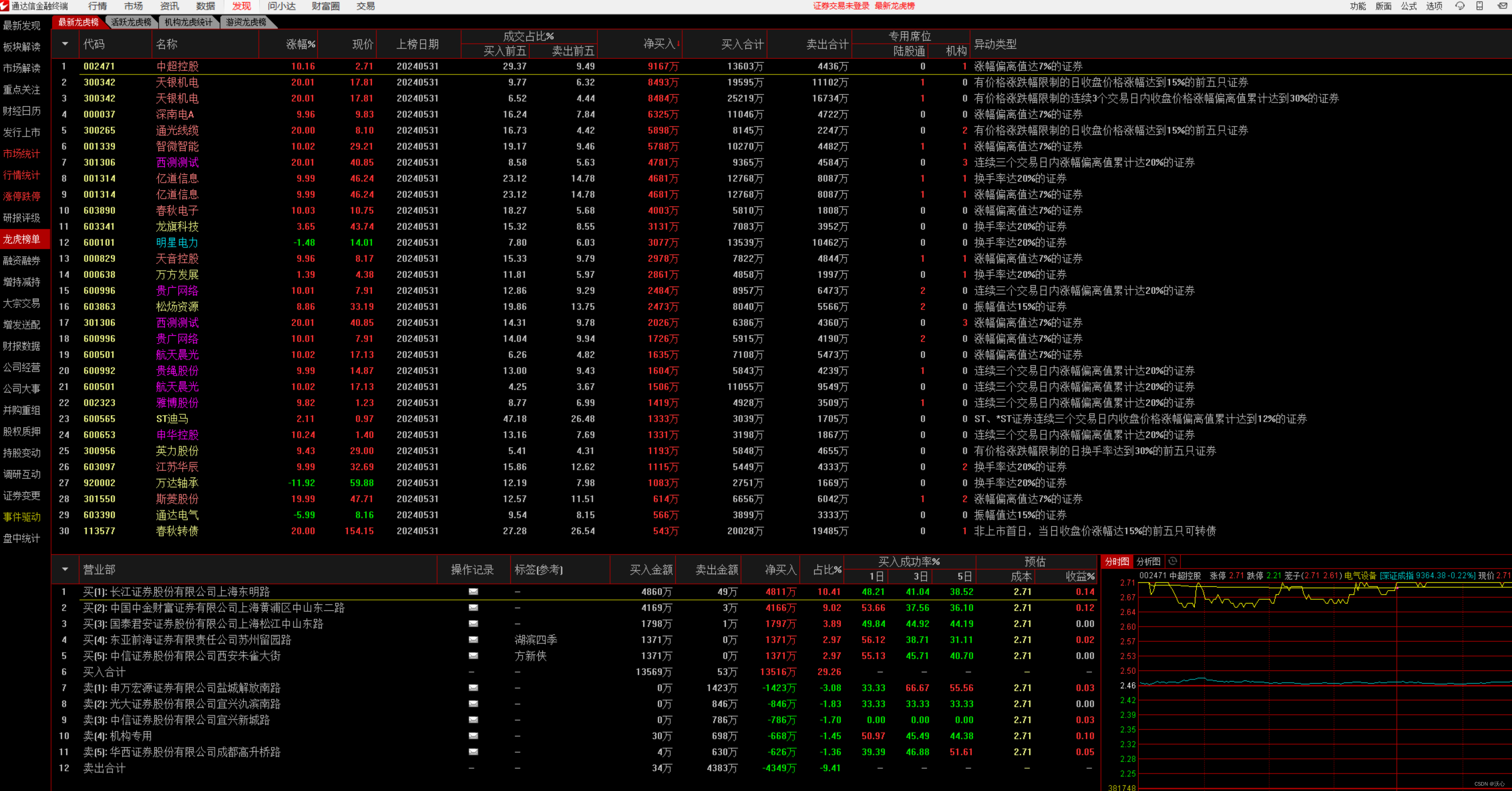The height and width of the screenshot is (791, 1512).
Task: Click the mobile phone icon in top bar
Action: [x=1479, y=6]
